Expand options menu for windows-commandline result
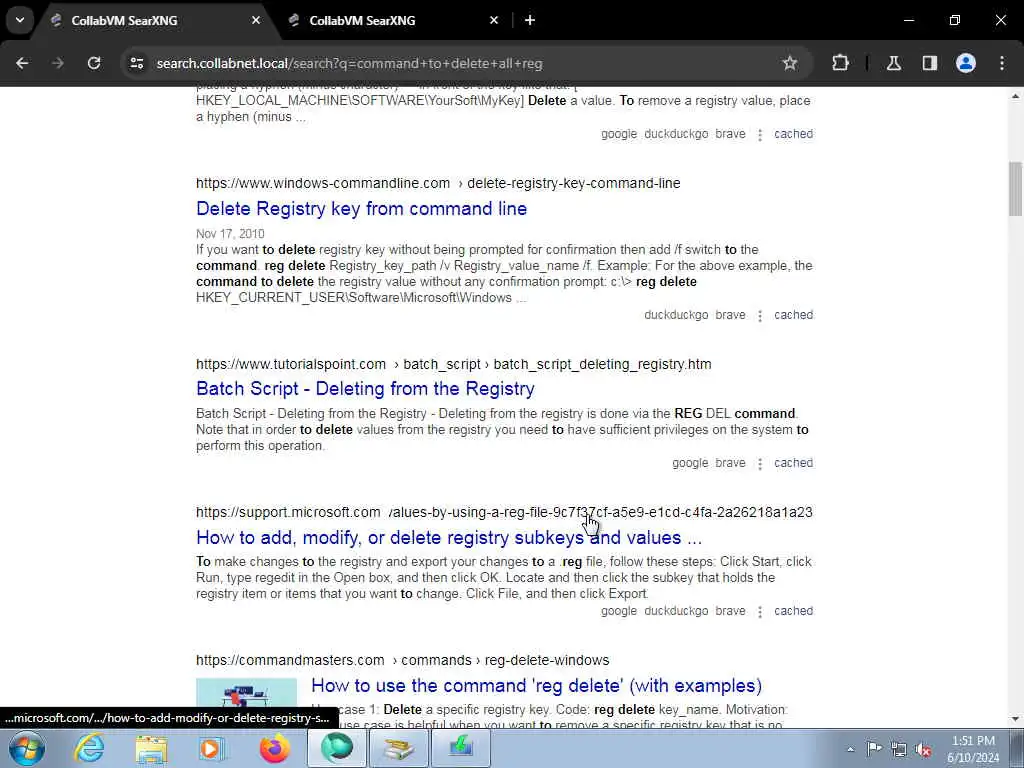 point(760,315)
